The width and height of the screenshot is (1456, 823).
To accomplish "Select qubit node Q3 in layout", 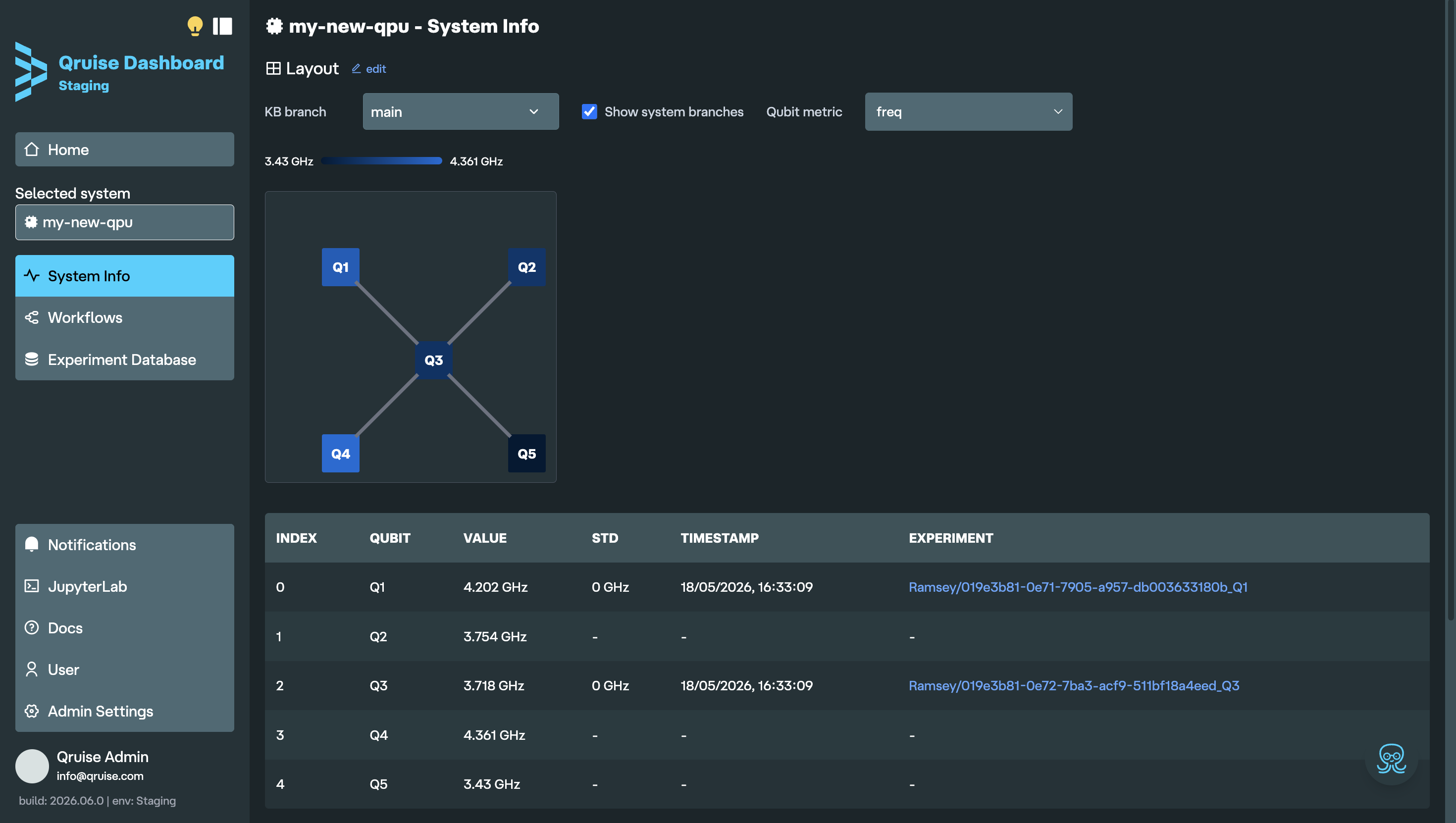I will 433,360.
